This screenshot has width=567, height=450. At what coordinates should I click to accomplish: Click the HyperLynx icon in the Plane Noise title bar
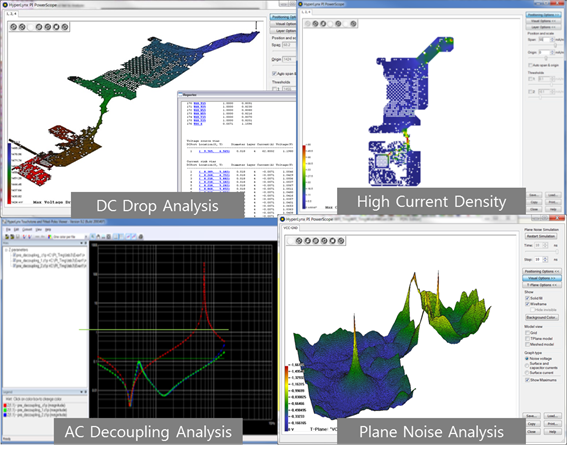[x=282, y=219]
